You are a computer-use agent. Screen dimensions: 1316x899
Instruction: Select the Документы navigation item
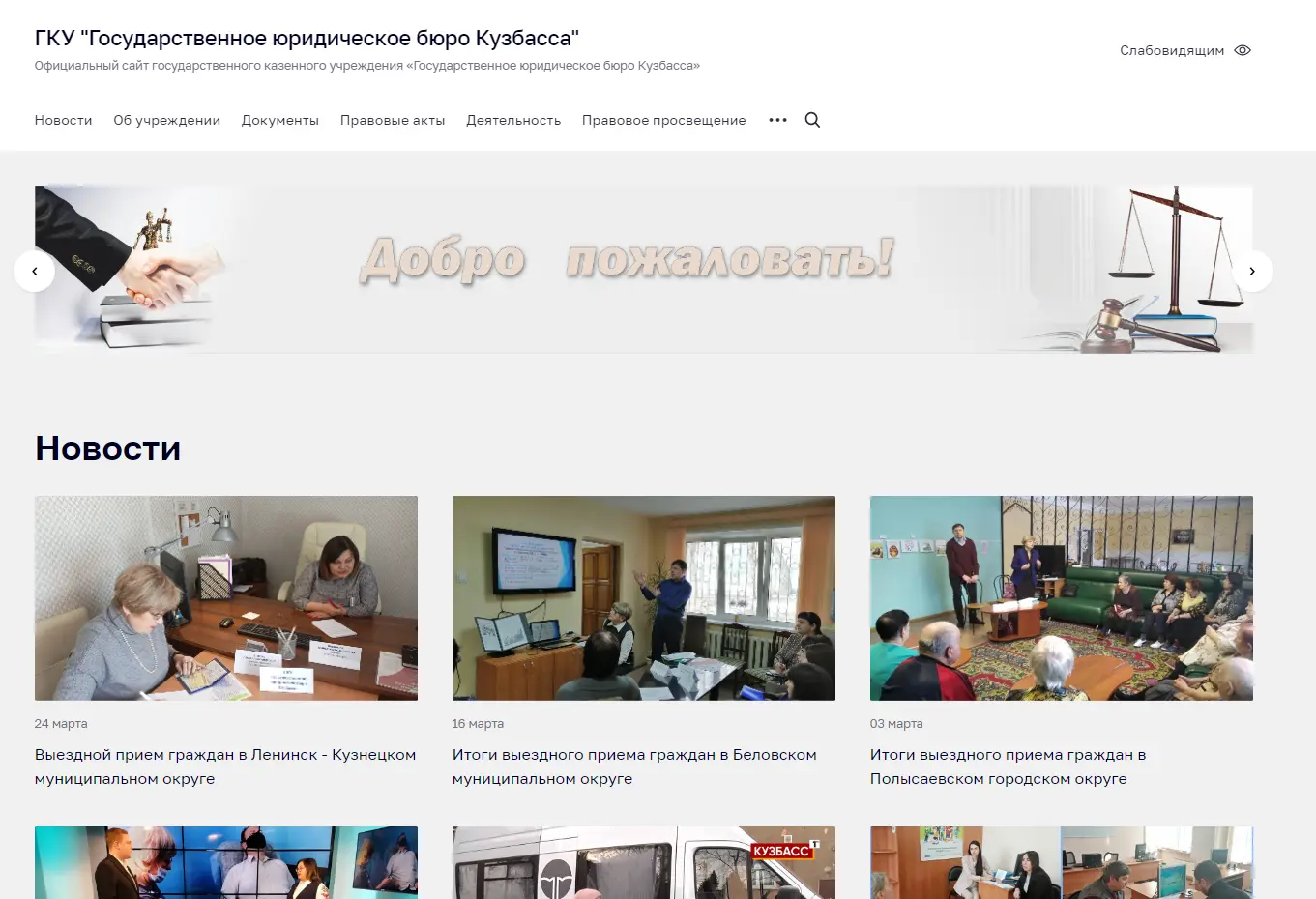280,120
